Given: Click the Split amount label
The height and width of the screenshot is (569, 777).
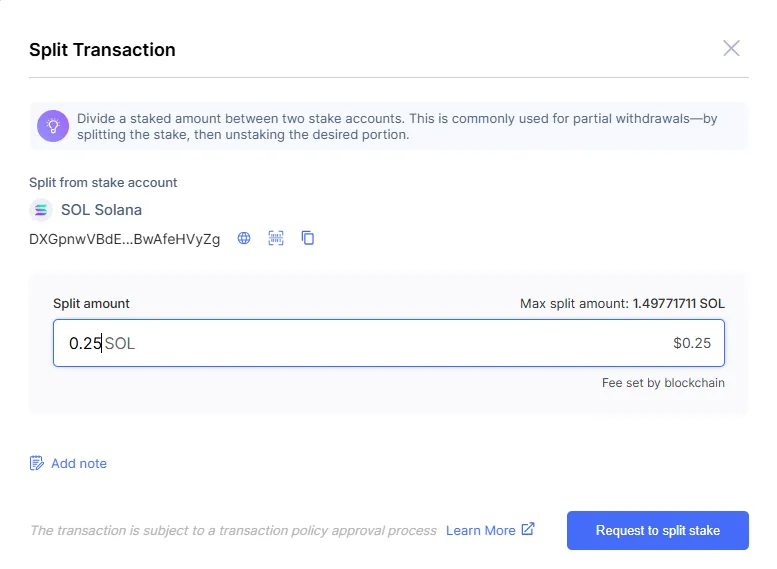Looking at the screenshot, I should coord(91,303).
